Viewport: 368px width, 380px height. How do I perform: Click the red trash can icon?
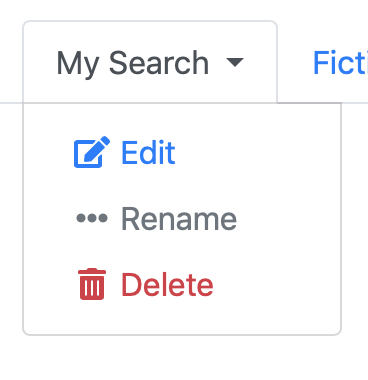92,284
